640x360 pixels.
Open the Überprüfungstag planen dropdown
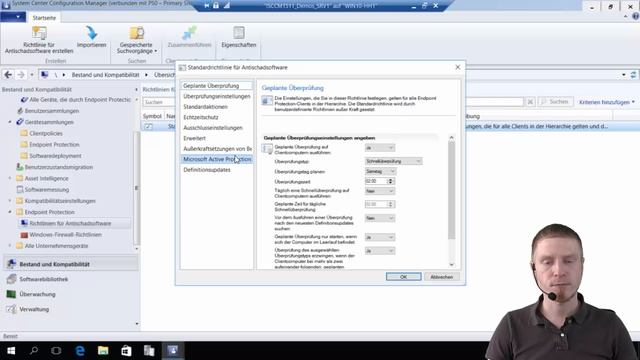pyautogui.click(x=380, y=171)
